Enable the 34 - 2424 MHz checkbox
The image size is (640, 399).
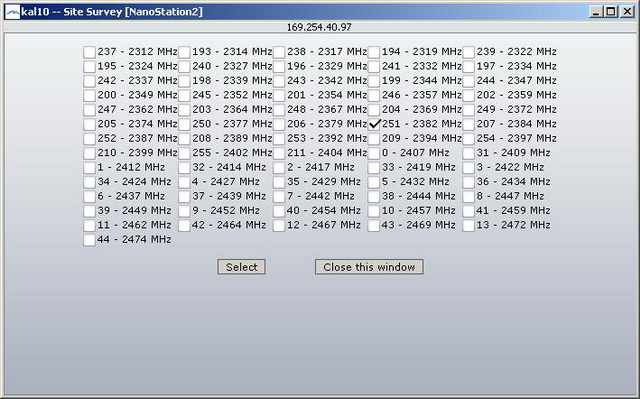89,182
